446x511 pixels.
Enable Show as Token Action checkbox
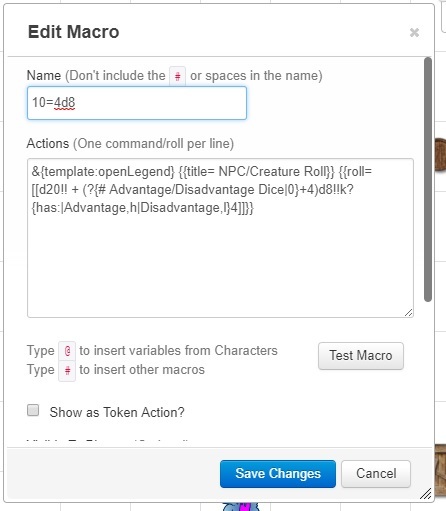coord(33,410)
